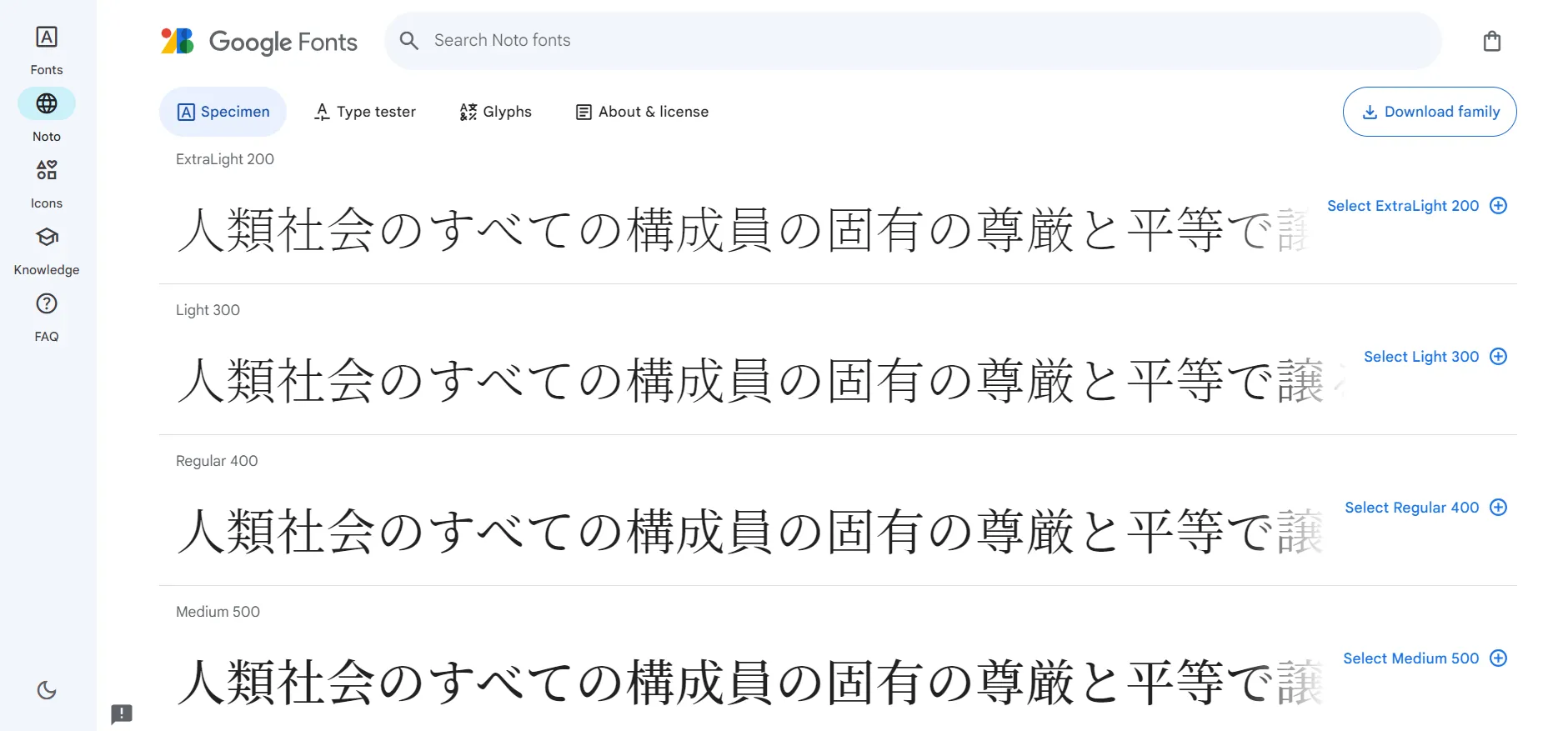Toggle dark mode moon icon
Image resolution: width=1568 pixels, height=731 pixels.
point(47,690)
